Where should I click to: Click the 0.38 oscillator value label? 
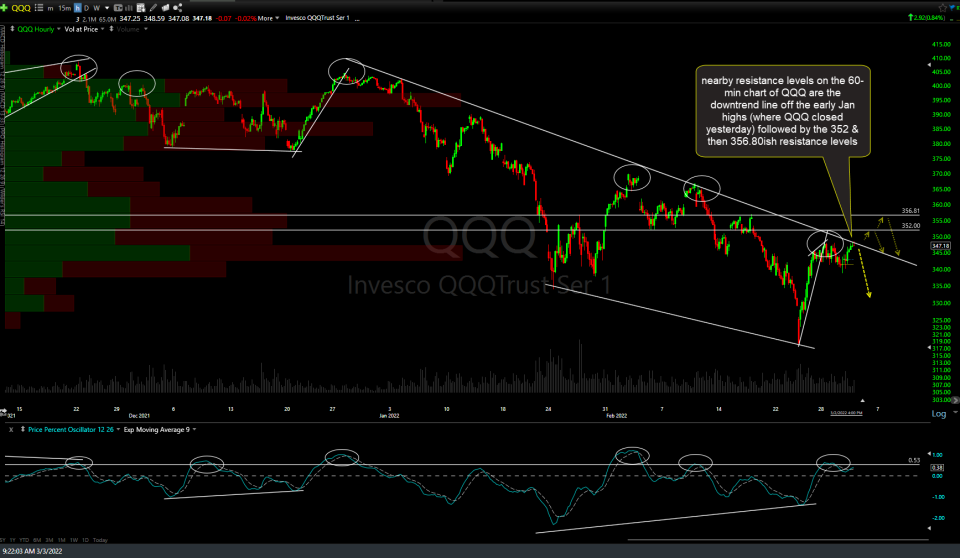(x=937, y=467)
